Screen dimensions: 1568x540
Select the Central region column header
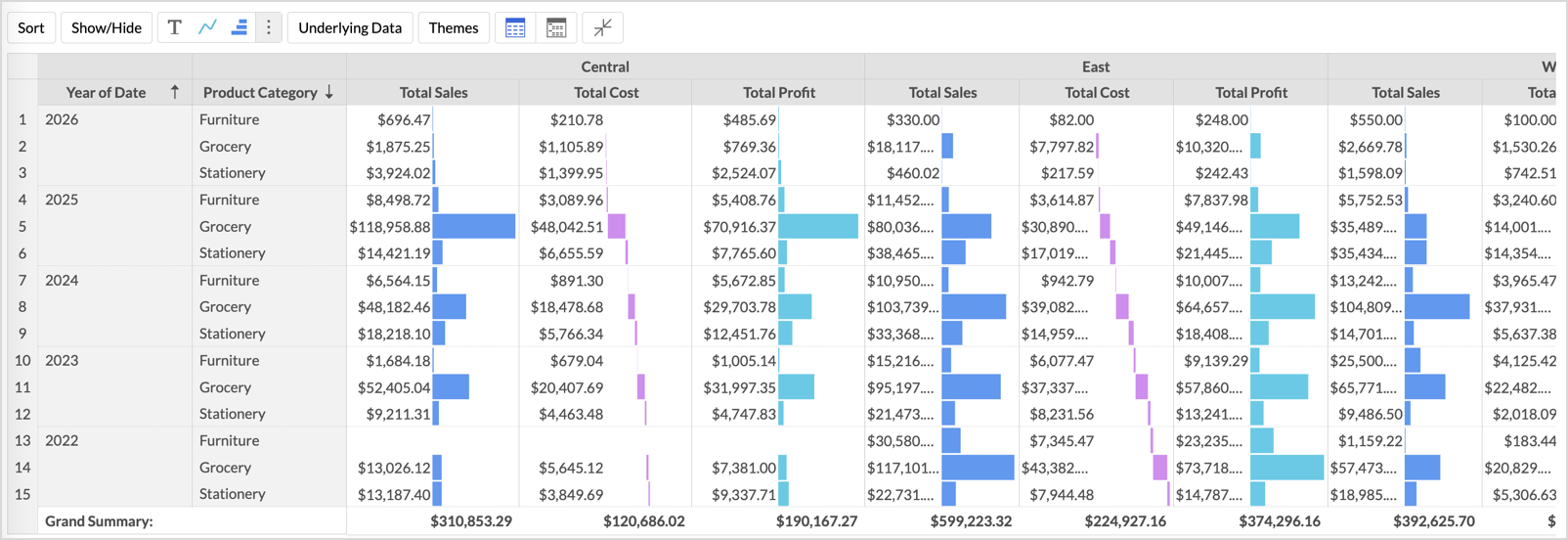click(x=605, y=67)
